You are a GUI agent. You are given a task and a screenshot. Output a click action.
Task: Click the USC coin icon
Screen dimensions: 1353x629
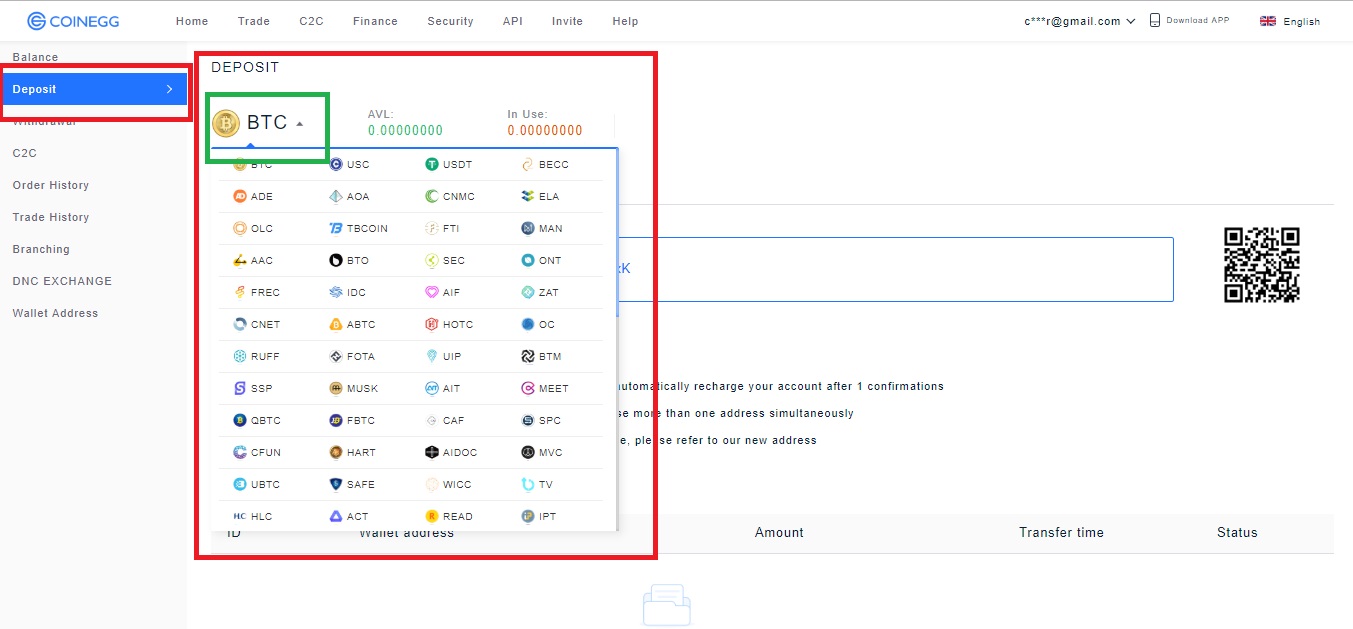(336, 164)
